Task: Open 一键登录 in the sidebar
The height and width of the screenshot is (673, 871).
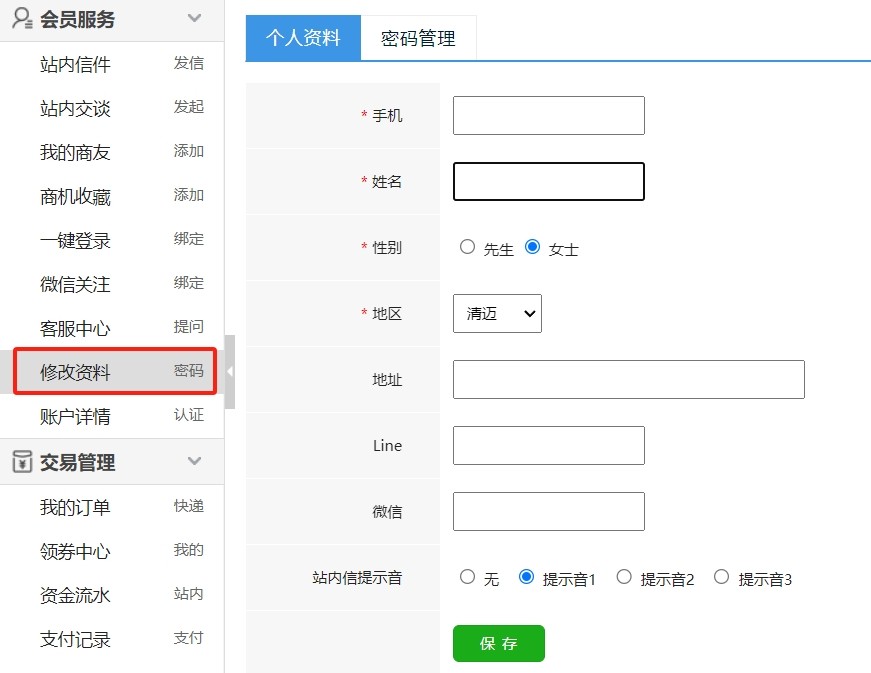Action: pos(75,240)
